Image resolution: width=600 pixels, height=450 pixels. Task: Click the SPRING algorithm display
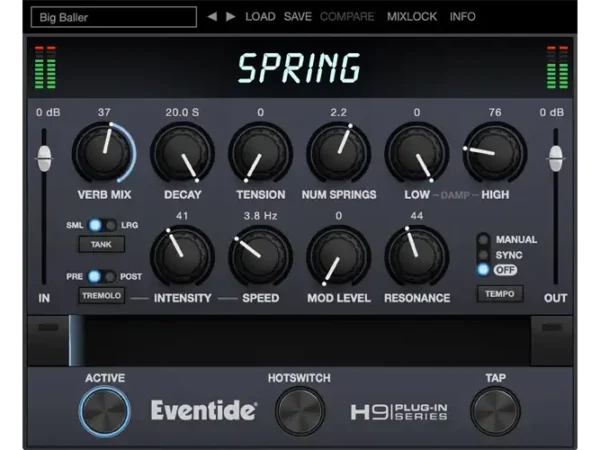tap(299, 68)
